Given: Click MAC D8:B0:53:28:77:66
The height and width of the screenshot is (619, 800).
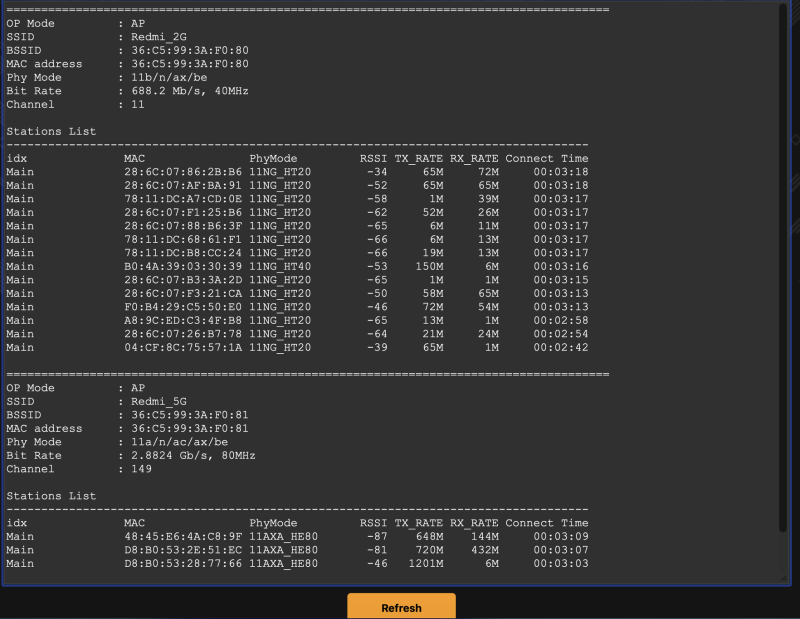Looking at the screenshot, I should click(x=183, y=564).
